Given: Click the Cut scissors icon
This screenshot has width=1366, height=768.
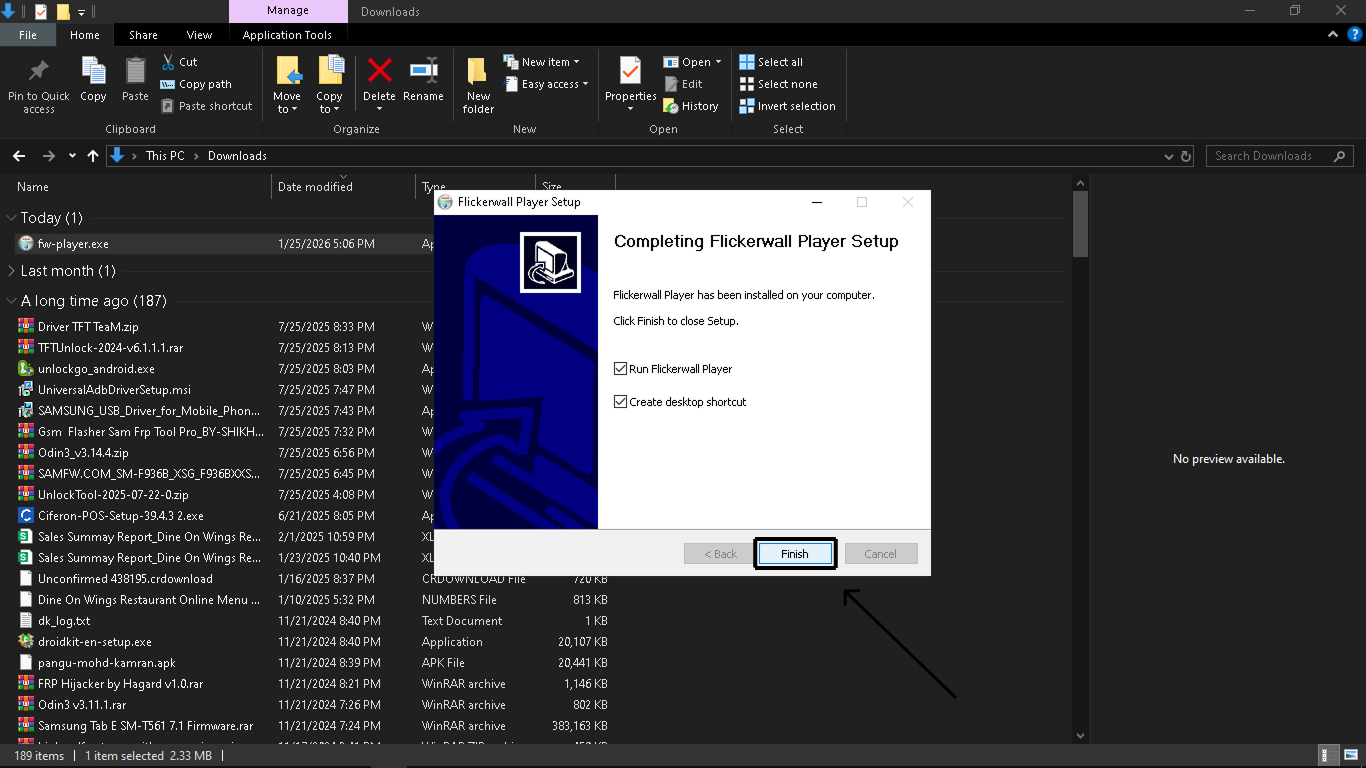Looking at the screenshot, I should pyautogui.click(x=168, y=62).
